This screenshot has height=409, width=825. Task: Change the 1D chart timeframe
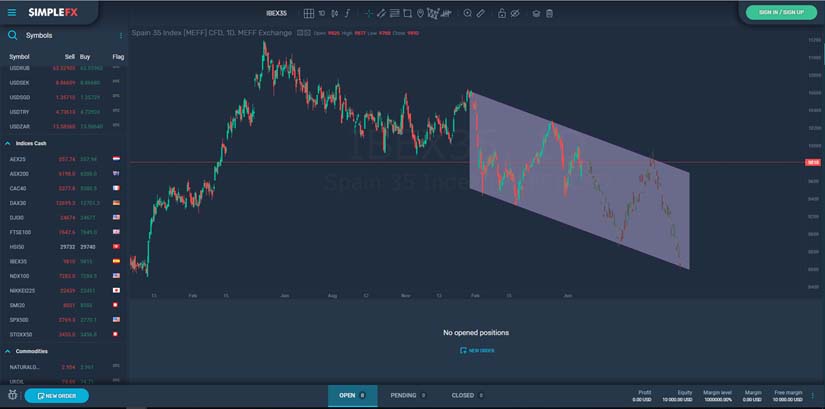point(321,14)
